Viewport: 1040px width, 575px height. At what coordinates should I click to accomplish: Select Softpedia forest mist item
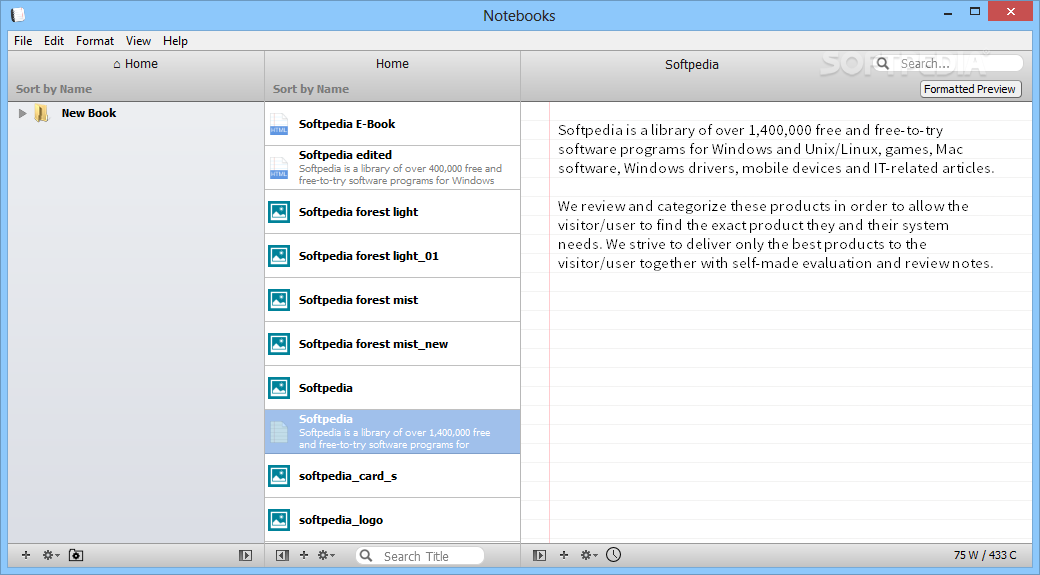[x=393, y=300]
